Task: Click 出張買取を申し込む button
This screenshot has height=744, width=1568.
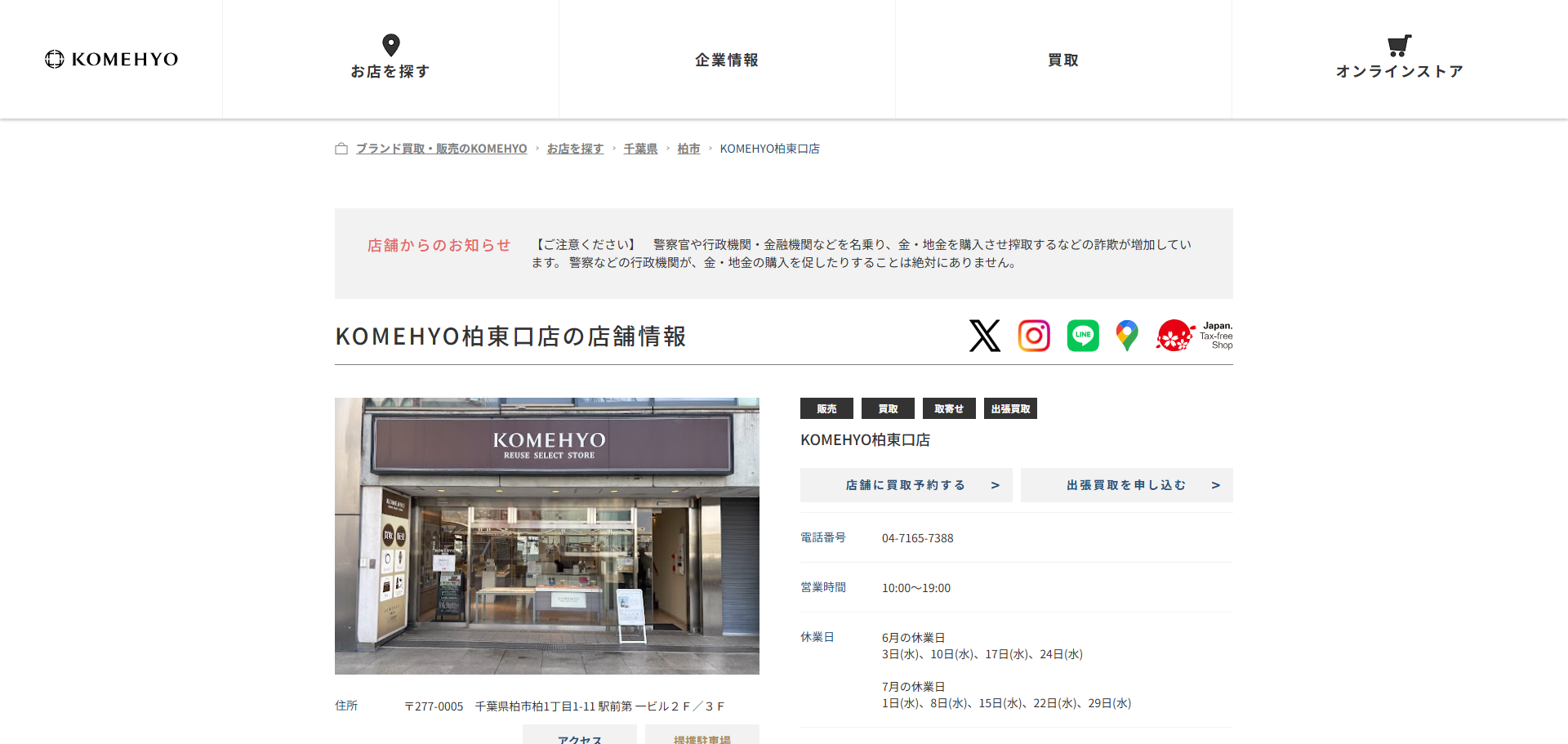Action: 1127,485
